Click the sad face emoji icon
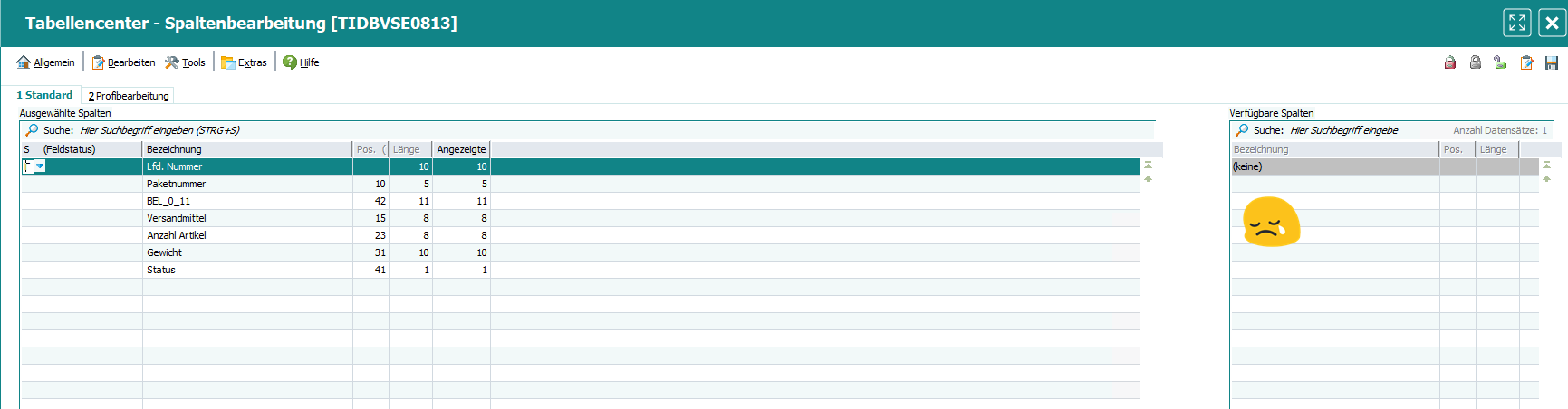This screenshot has height=409, width=1568. pyautogui.click(x=1271, y=222)
